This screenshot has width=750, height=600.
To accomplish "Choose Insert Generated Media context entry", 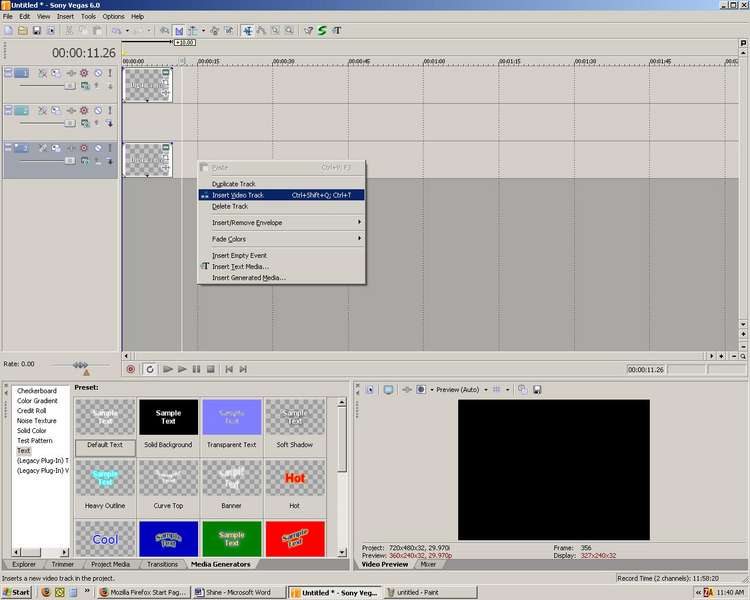I will pos(281,278).
